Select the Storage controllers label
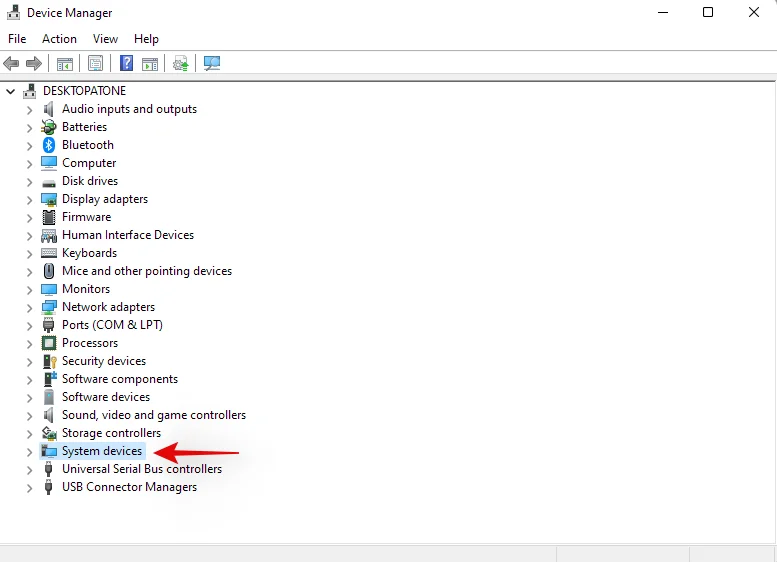777x562 pixels. pyautogui.click(x=111, y=433)
